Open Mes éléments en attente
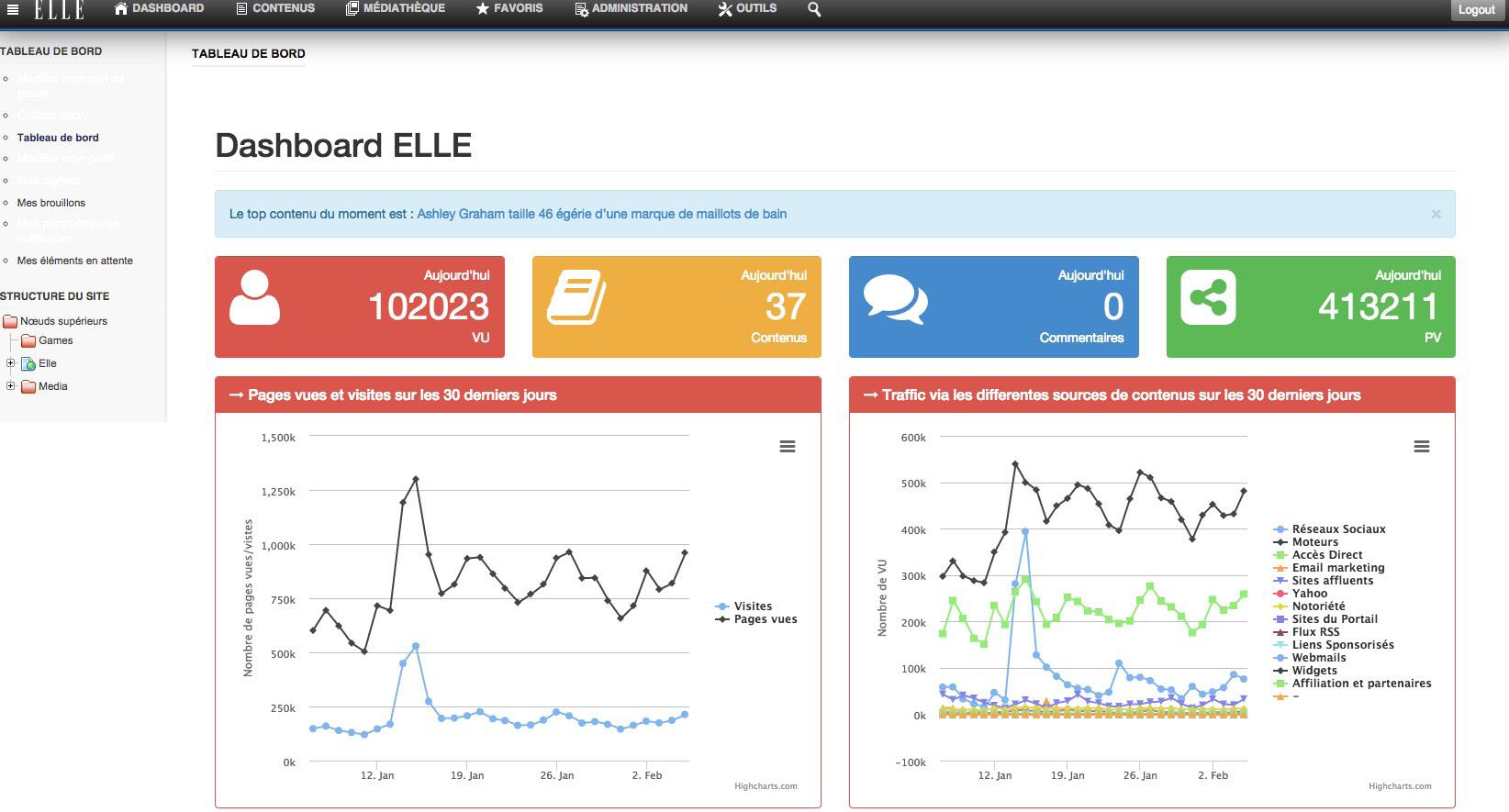Screen dimensions: 1509x812 click(75, 261)
